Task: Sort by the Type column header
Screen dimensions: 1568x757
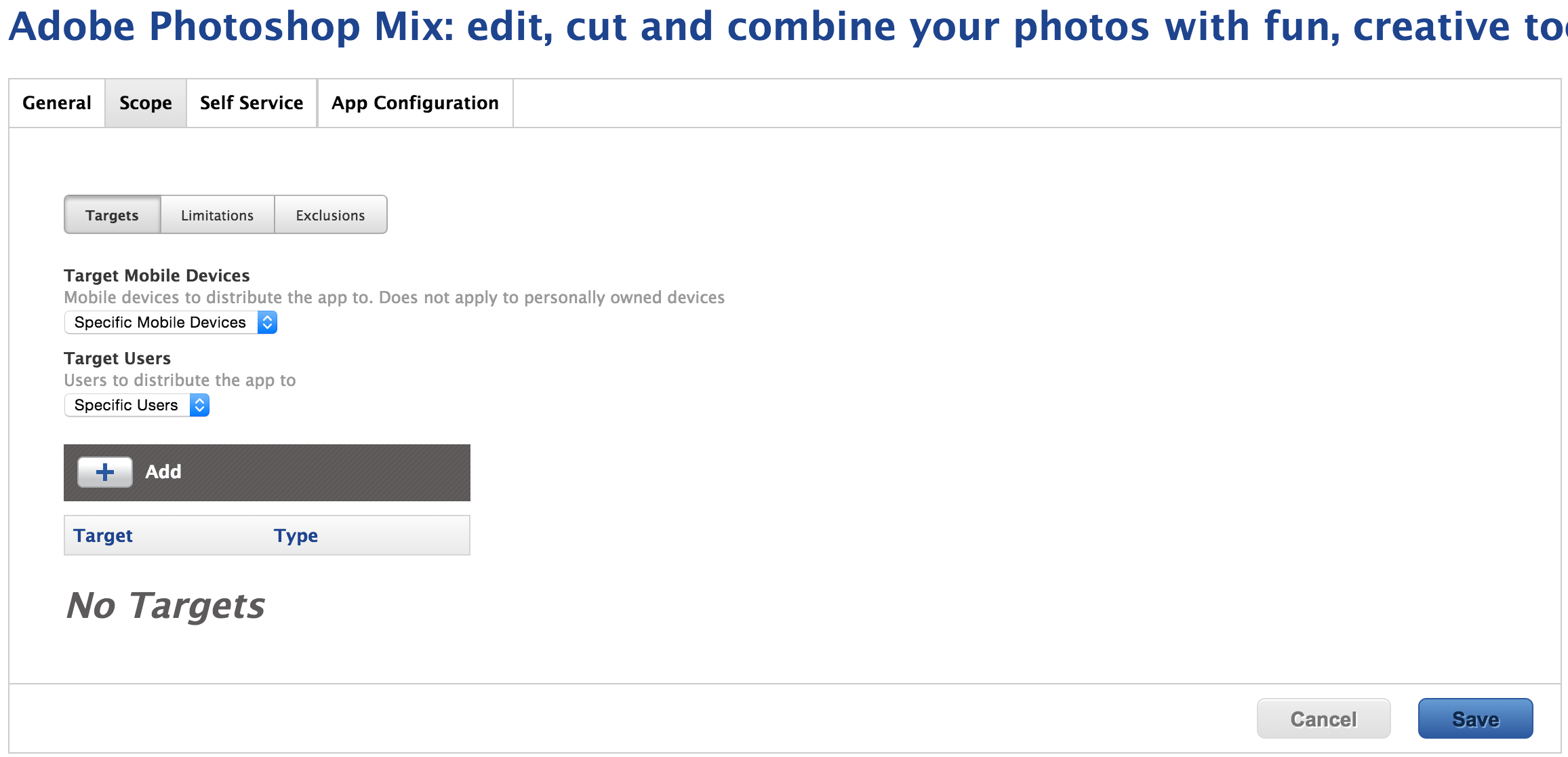Action: pyautogui.click(x=296, y=536)
